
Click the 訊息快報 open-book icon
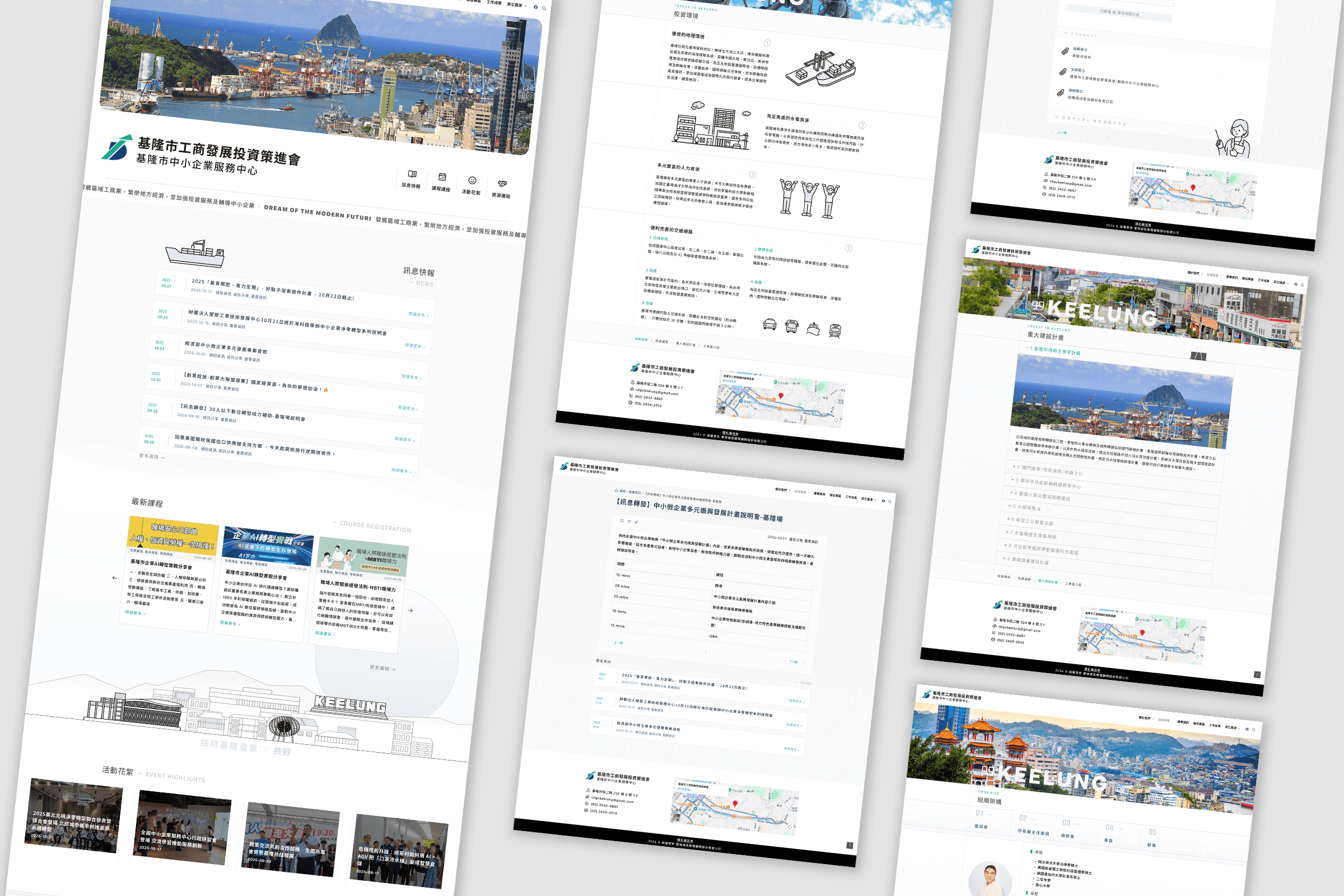point(412,174)
